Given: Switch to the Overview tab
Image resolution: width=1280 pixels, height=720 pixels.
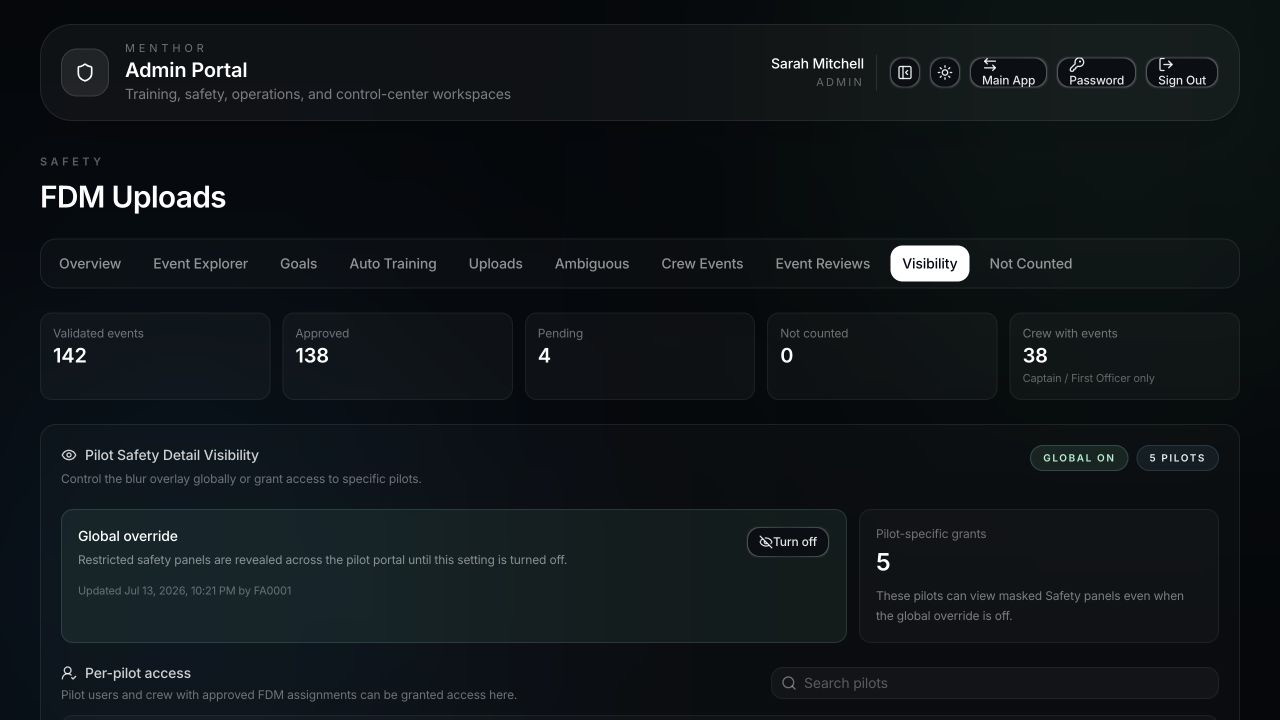Looking at the screenshot, I should pos(90,264).
